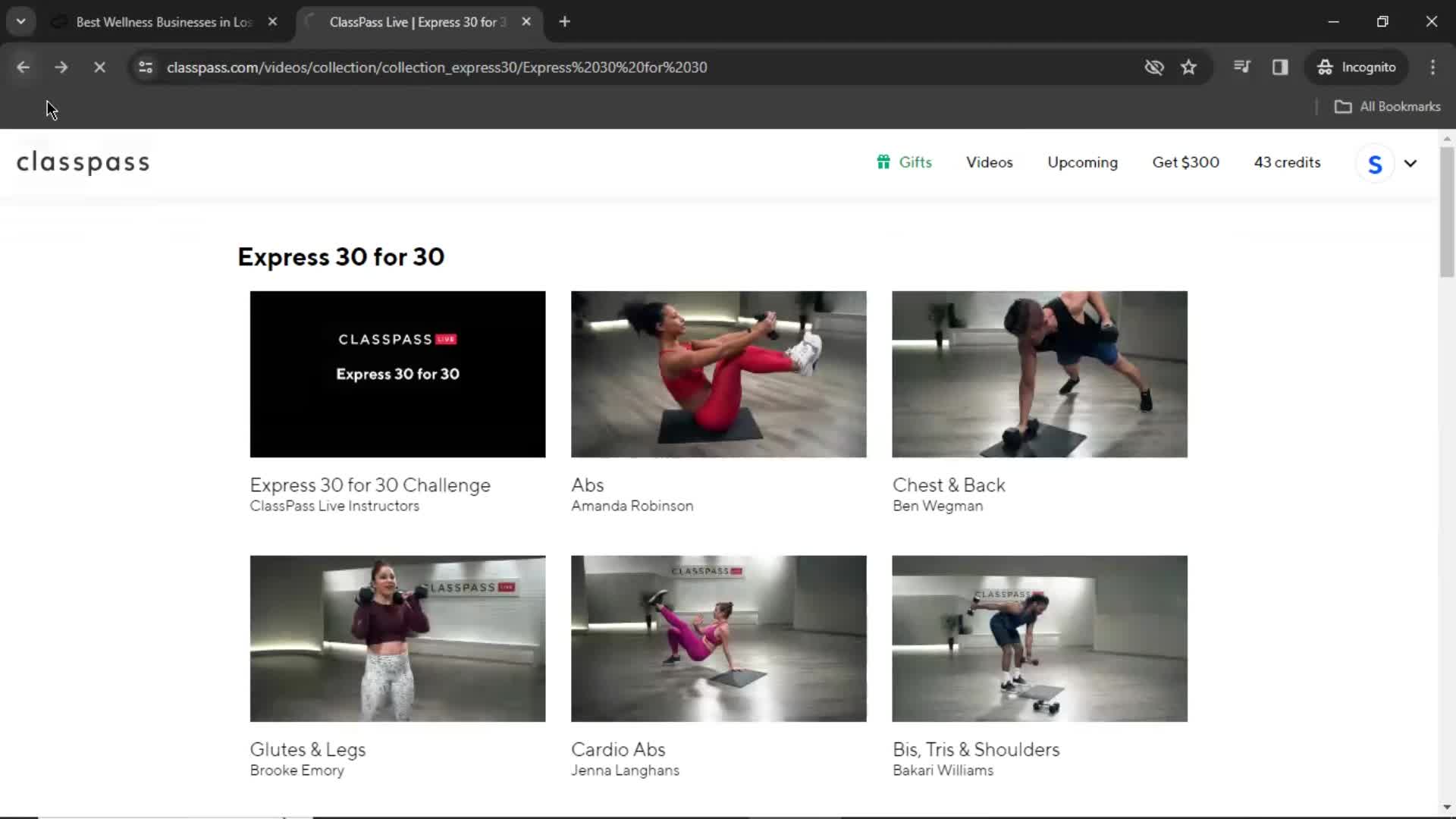Open the Express 30 for 30 thumbnail
Viewport: 1456px width, 819px height.
click(x=397, y=374)
